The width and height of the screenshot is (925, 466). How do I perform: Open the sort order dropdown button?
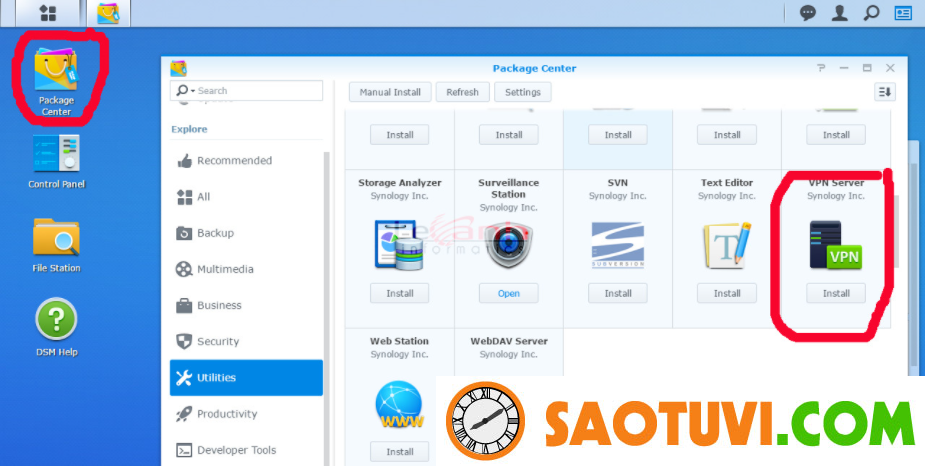(884, 92)
